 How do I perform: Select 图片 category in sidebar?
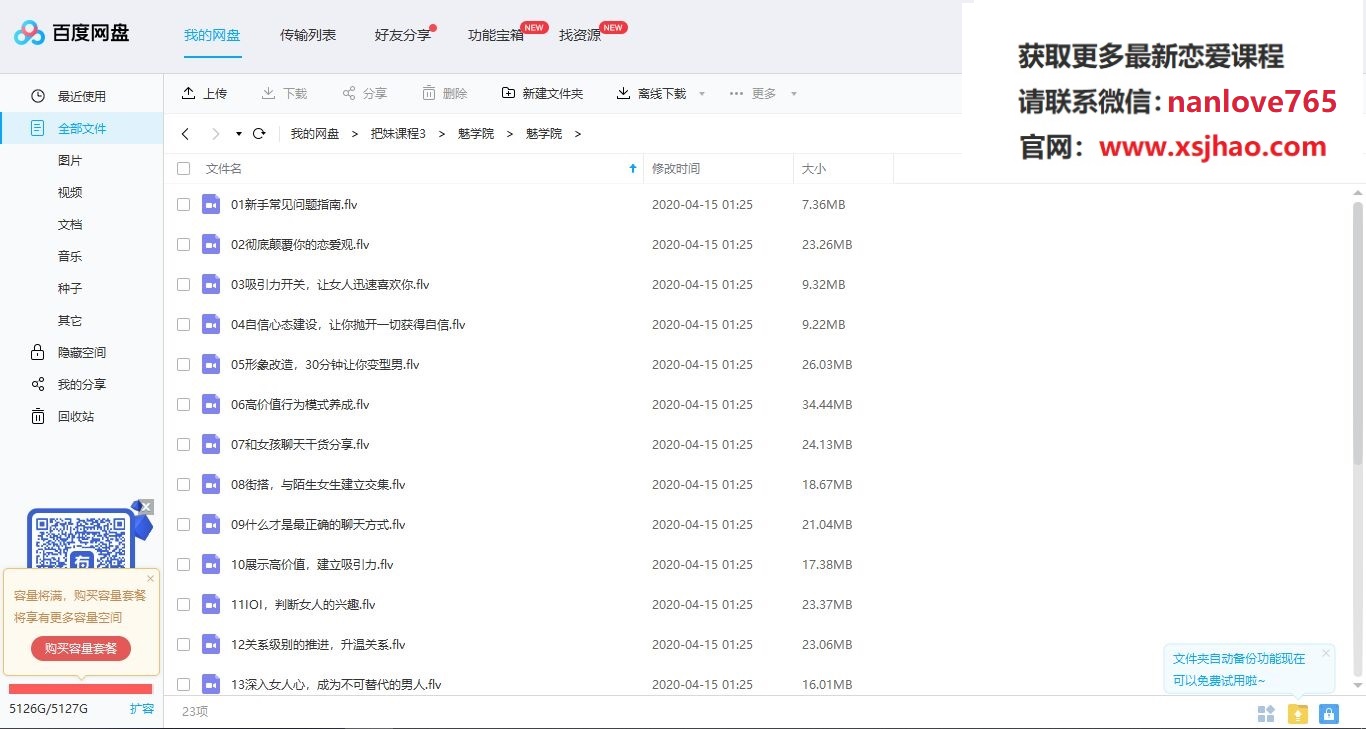[70, 160]
